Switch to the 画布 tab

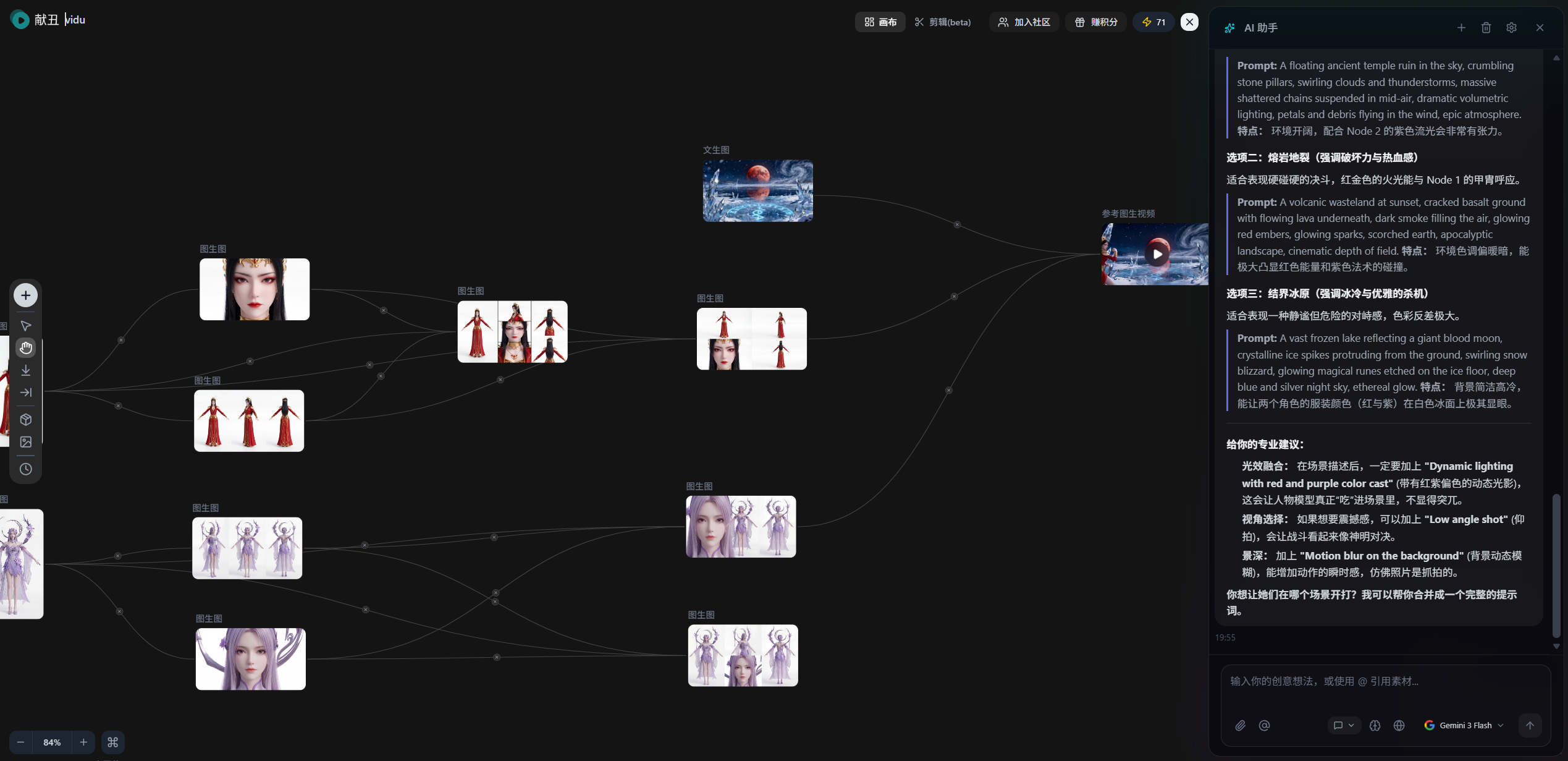880,22
